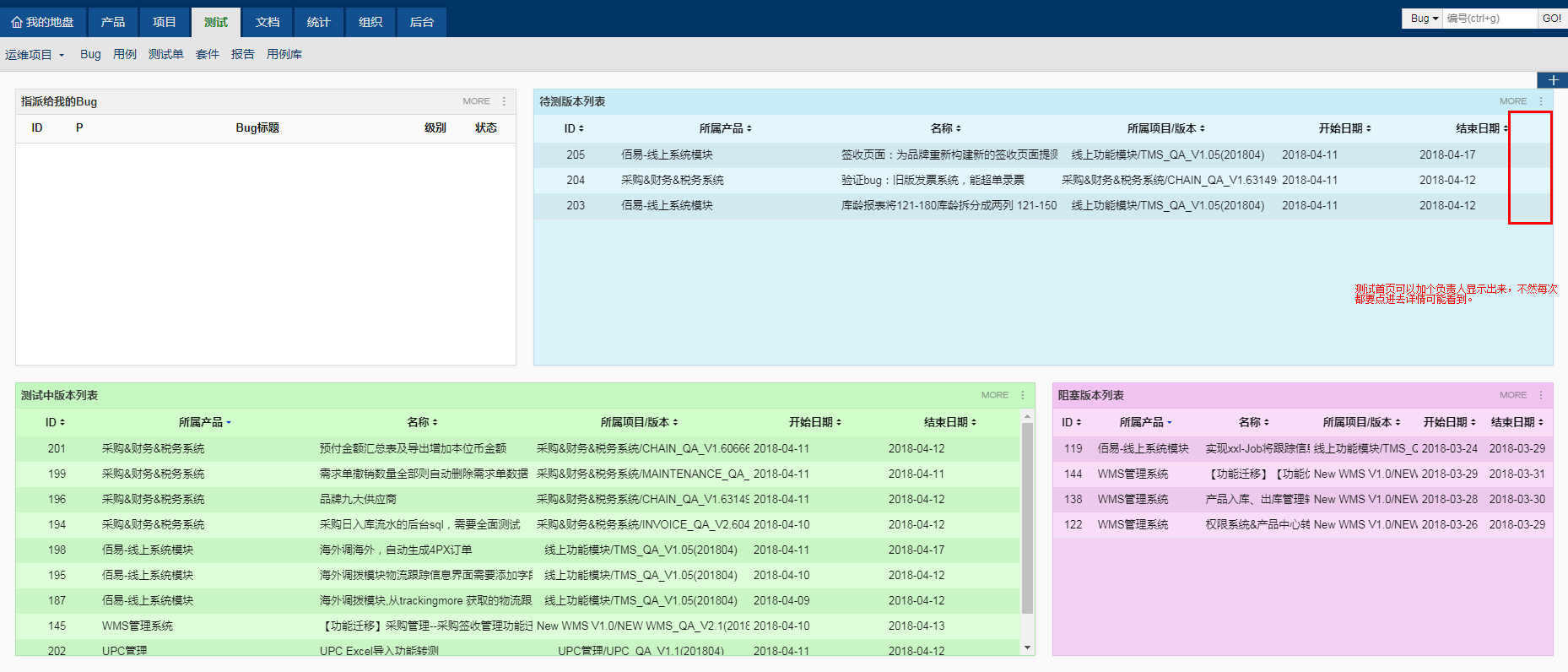1568x672 pixels.
Task: Focus the 编号 search input box
Action: tap(1489, 19)
